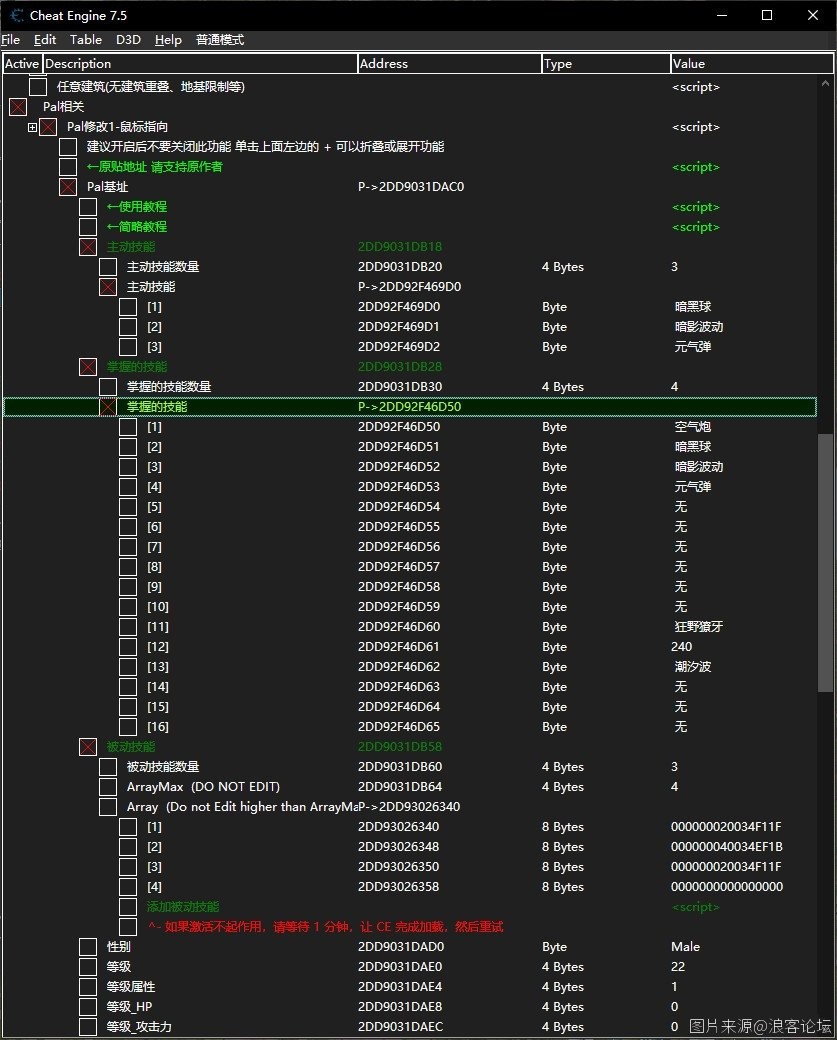The image size is (837, 1040).
Task: Toggle the 等级_HP checkbox
Action: (88, 1006)
